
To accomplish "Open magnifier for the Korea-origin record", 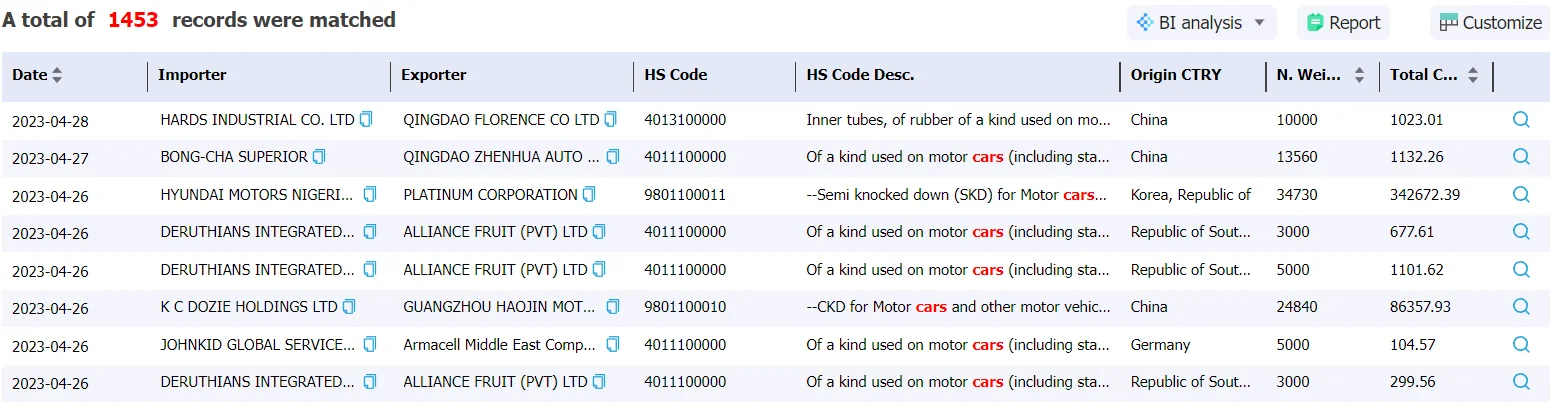I will click(1521, 195).
